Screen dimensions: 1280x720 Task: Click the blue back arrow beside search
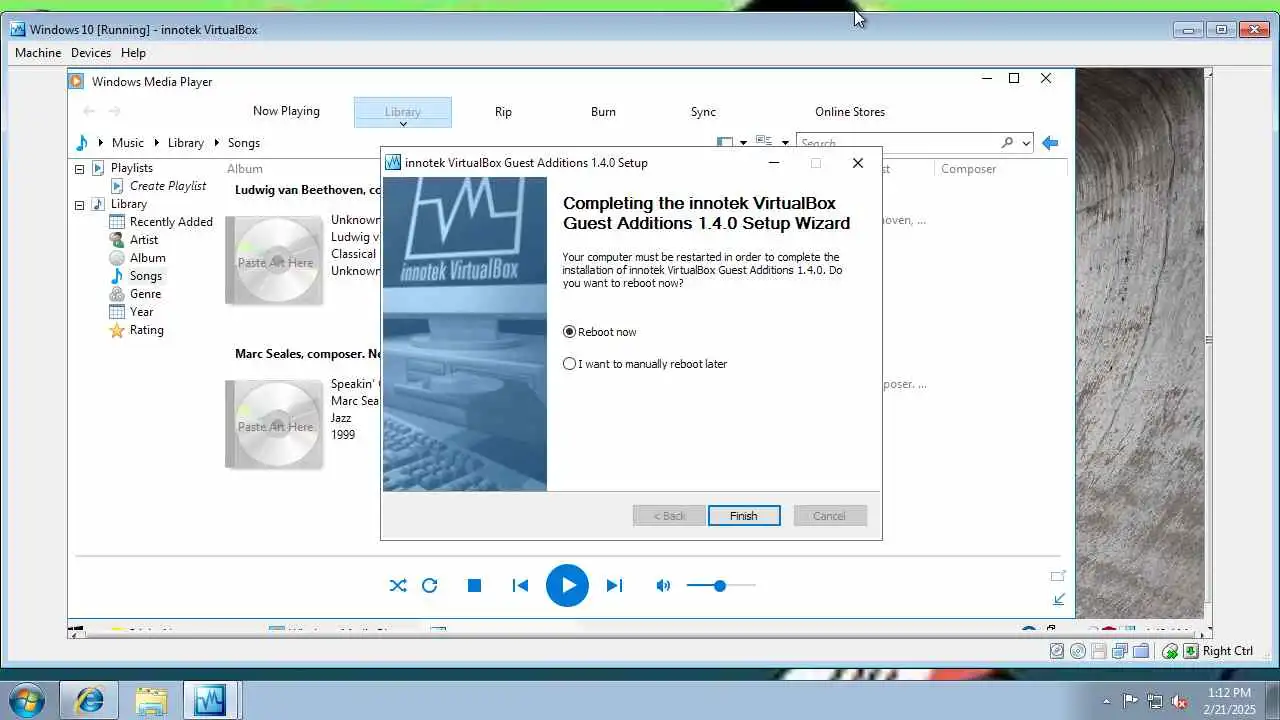coord(1050,143)
